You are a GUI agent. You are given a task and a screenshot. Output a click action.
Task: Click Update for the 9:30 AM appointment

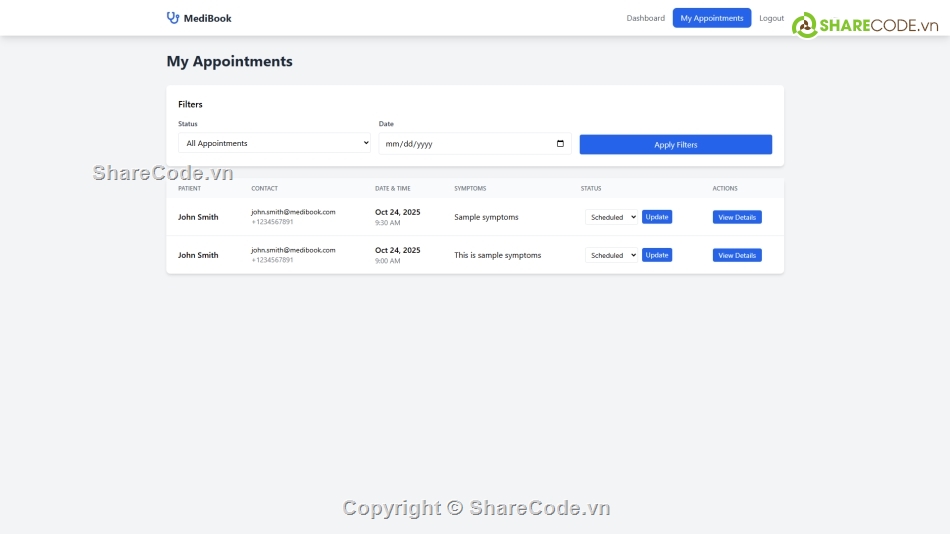click(x=656, y=217)
